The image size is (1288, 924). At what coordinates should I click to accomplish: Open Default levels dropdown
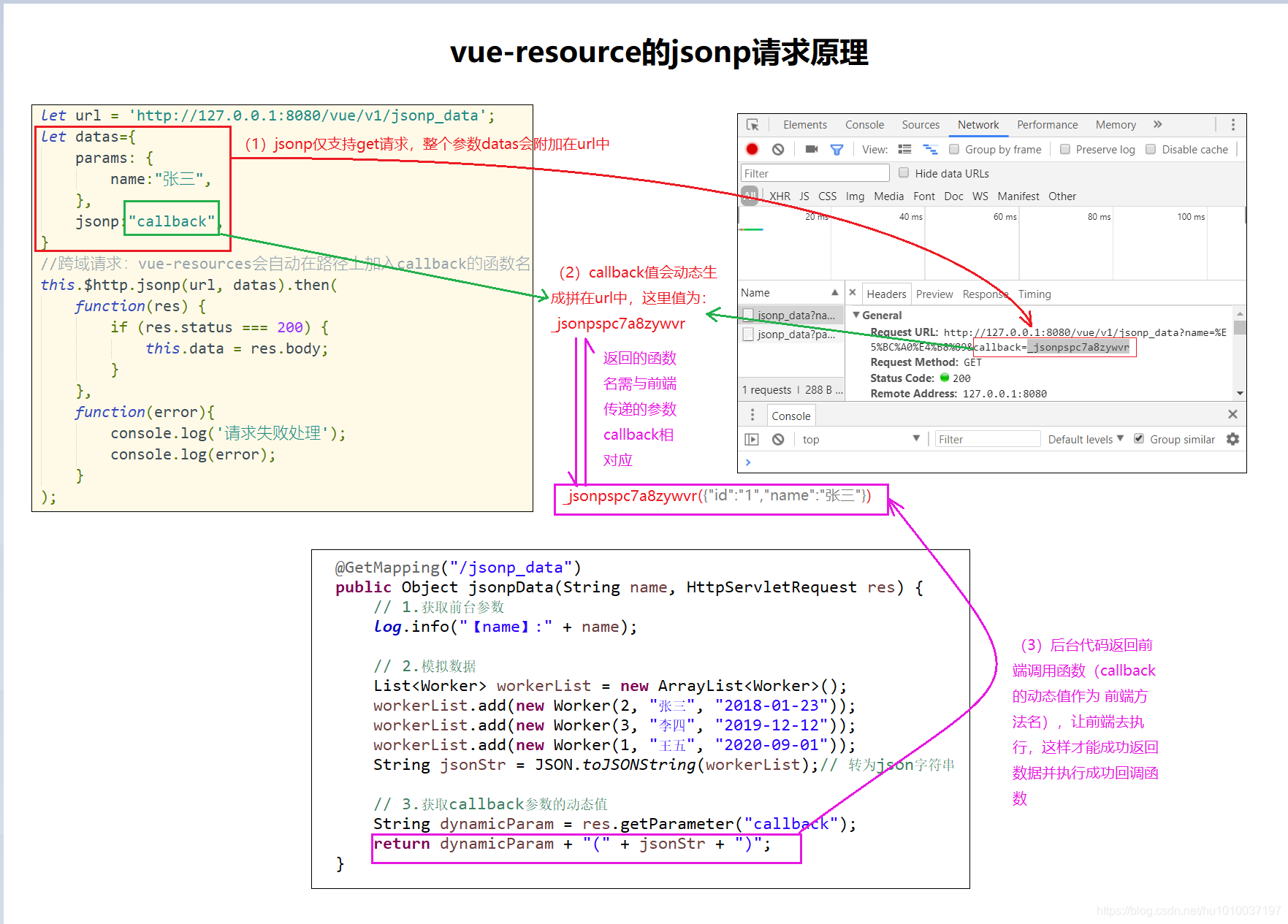(x=1086, y=439)
